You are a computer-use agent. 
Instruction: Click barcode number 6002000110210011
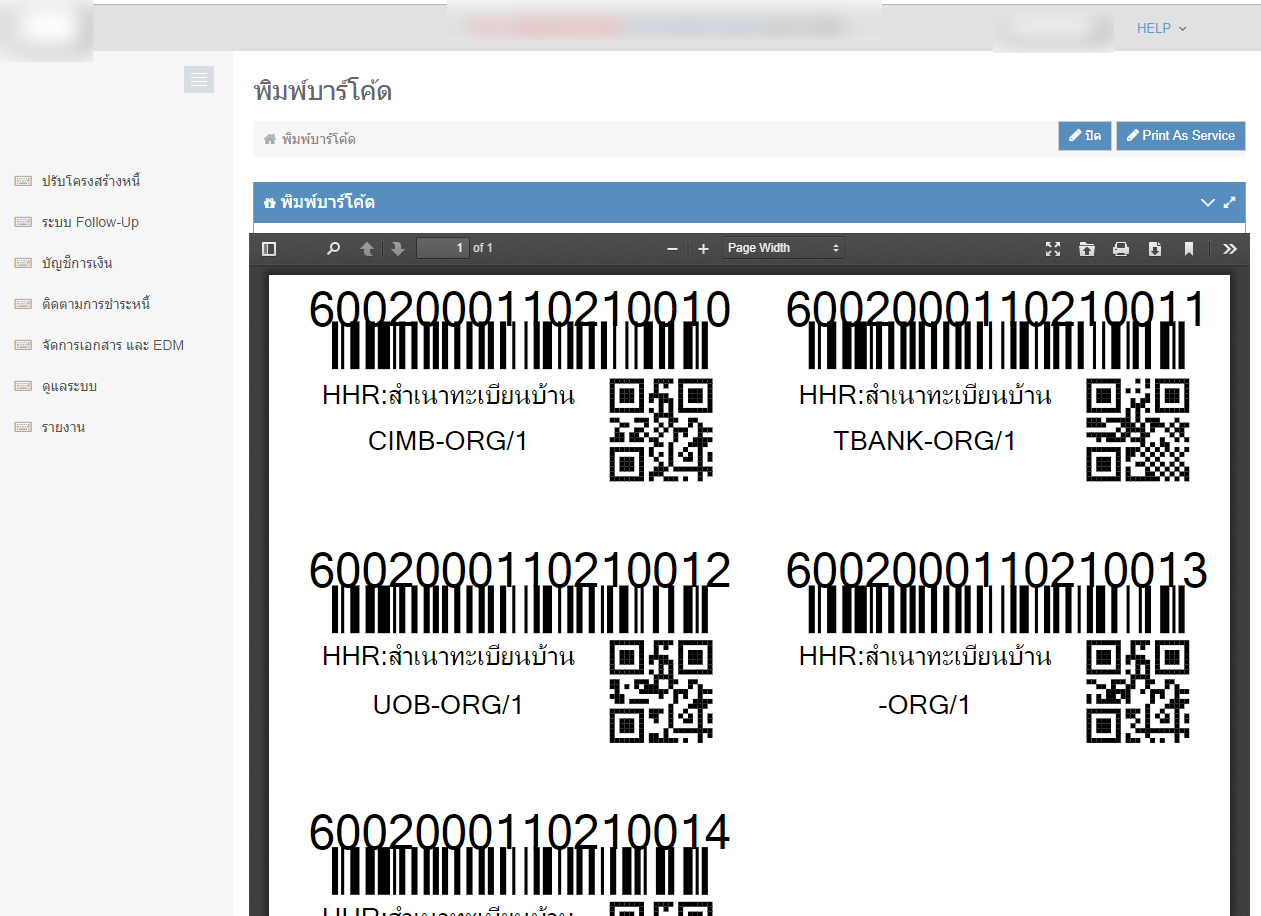(x=996, y=310)
